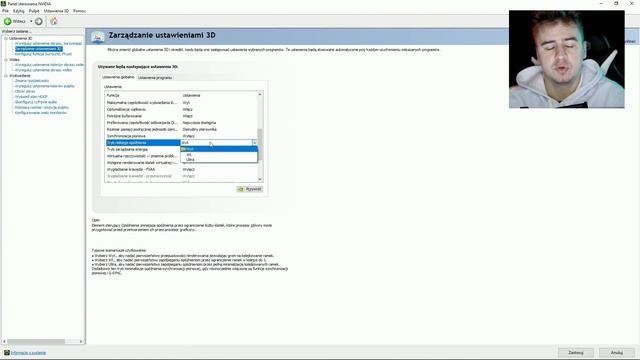The height and width of the screenshot is (360, 640).
Task: Open the video color settings item
Action: pyautogui.click(x=49, y=64)
